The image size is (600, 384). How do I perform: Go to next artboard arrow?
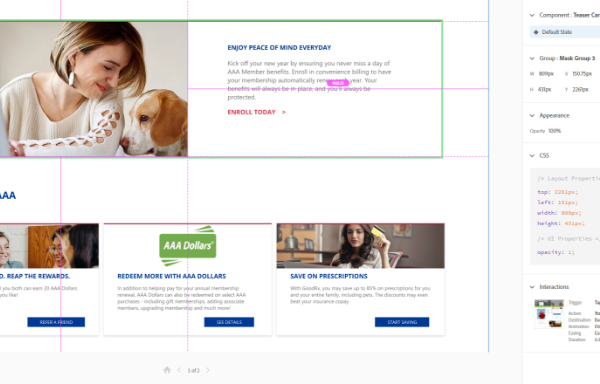point(208,370)
